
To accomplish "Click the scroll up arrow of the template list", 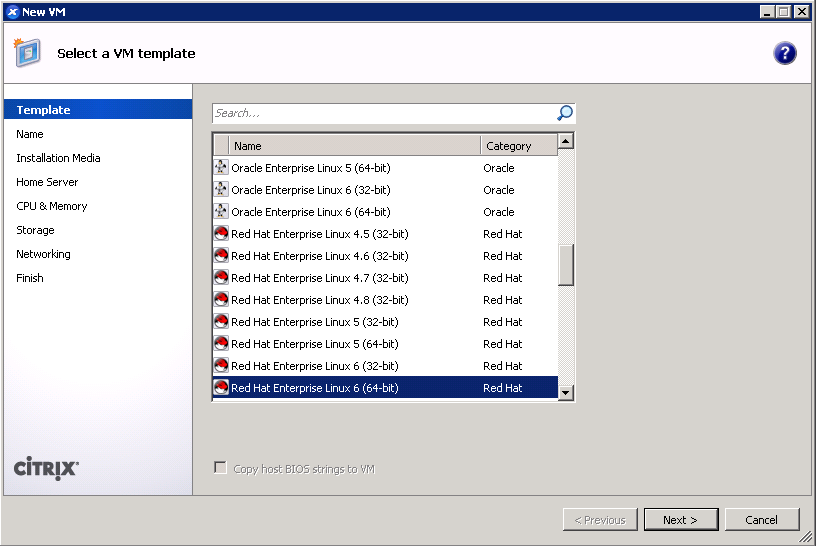I will tap(566, 141).
